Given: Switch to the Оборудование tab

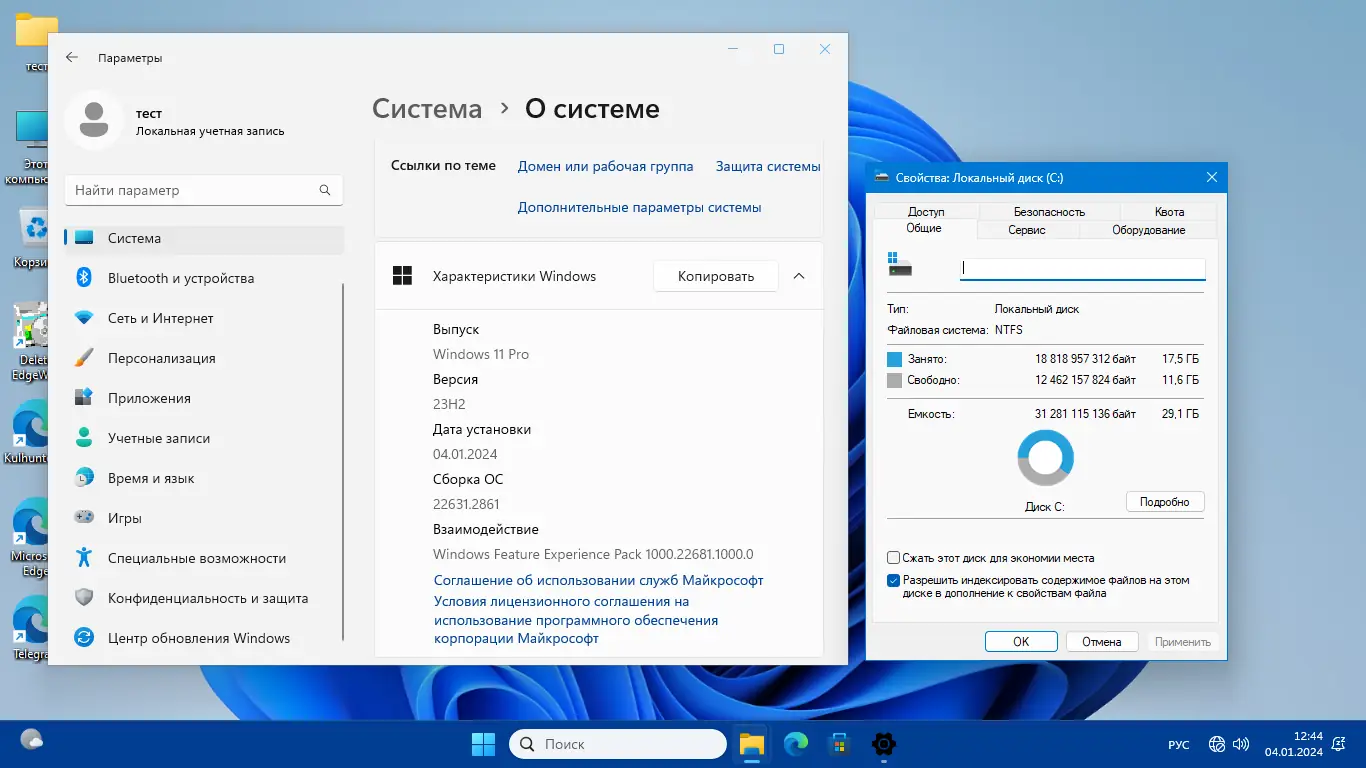Looking at the screenshot, I should (x=1148, y=230).
